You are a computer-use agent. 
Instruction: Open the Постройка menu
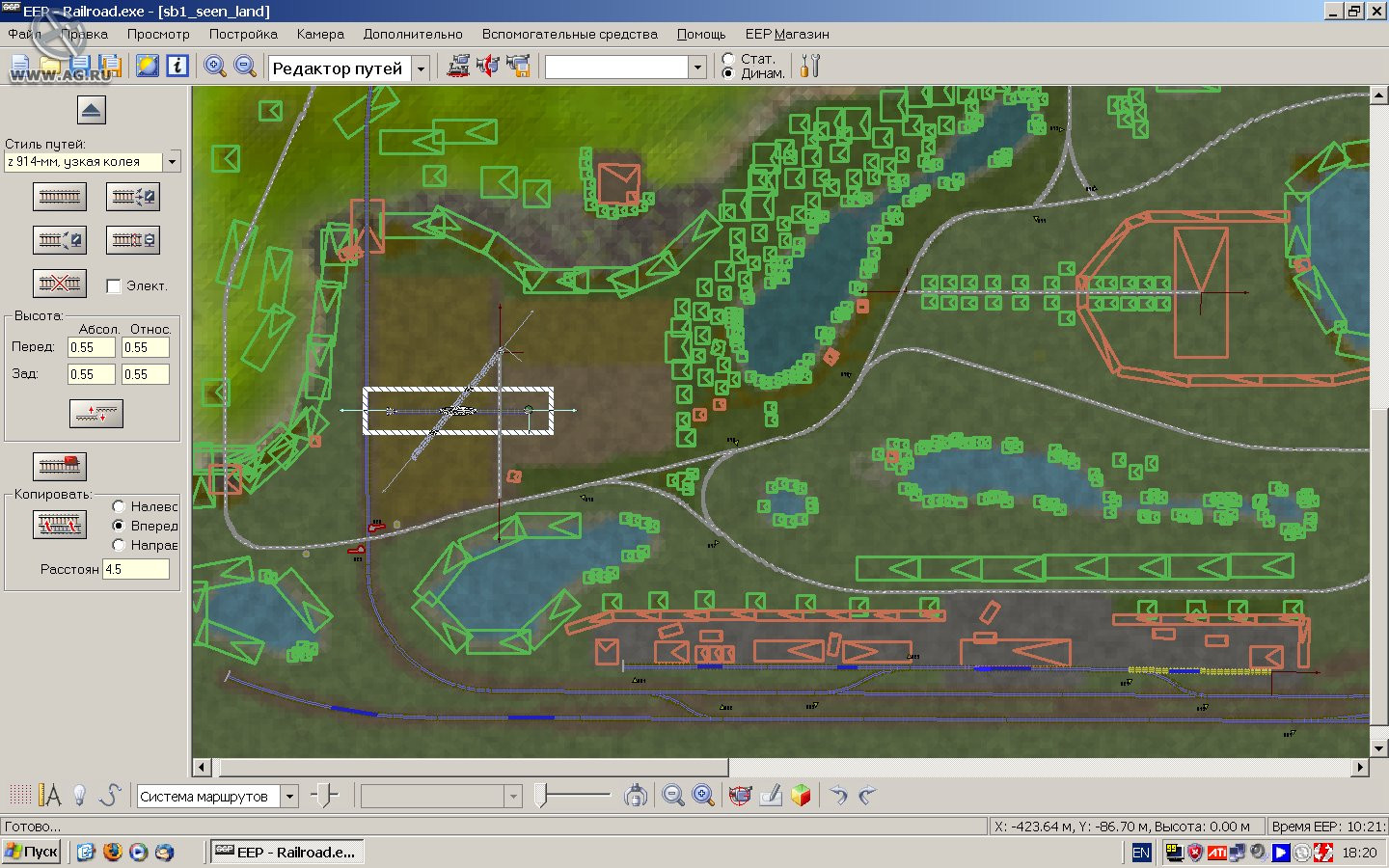[243, 34]
